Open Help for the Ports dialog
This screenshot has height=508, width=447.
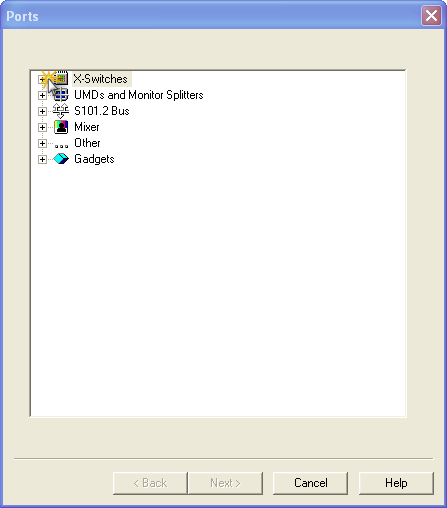pos(396,483)
